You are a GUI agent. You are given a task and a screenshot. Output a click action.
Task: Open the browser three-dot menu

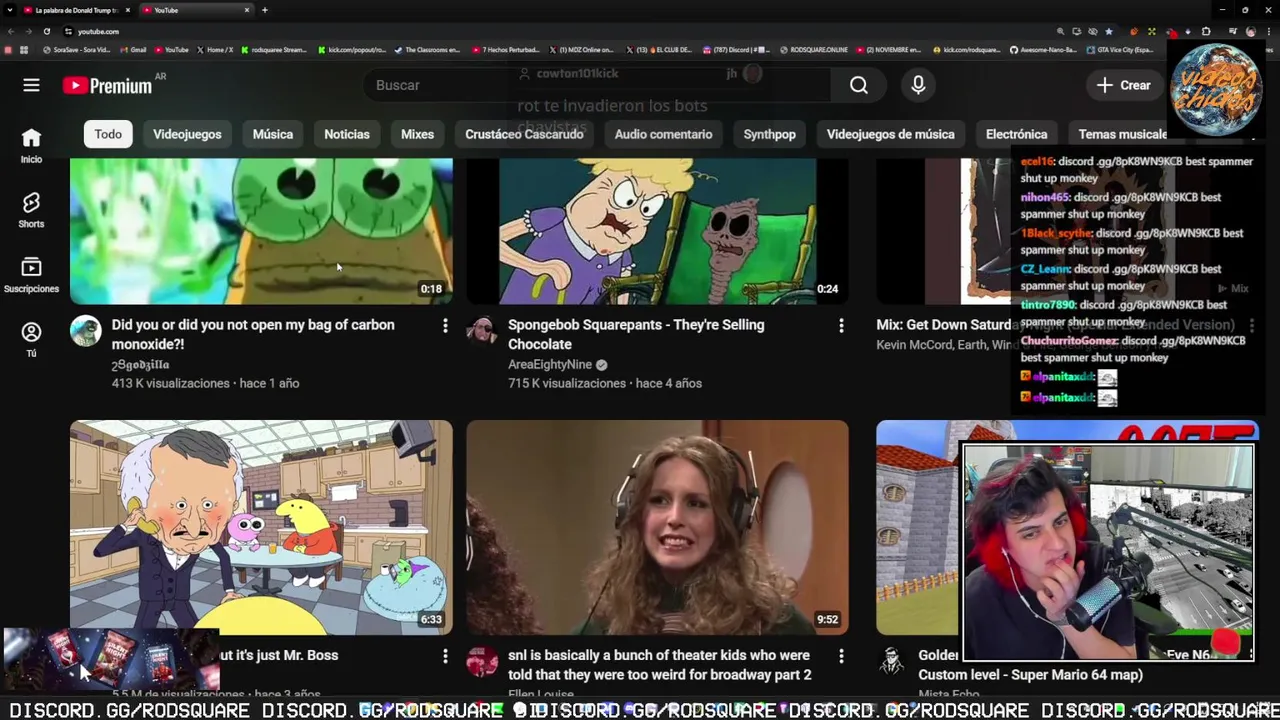[x=1268, y=31]
